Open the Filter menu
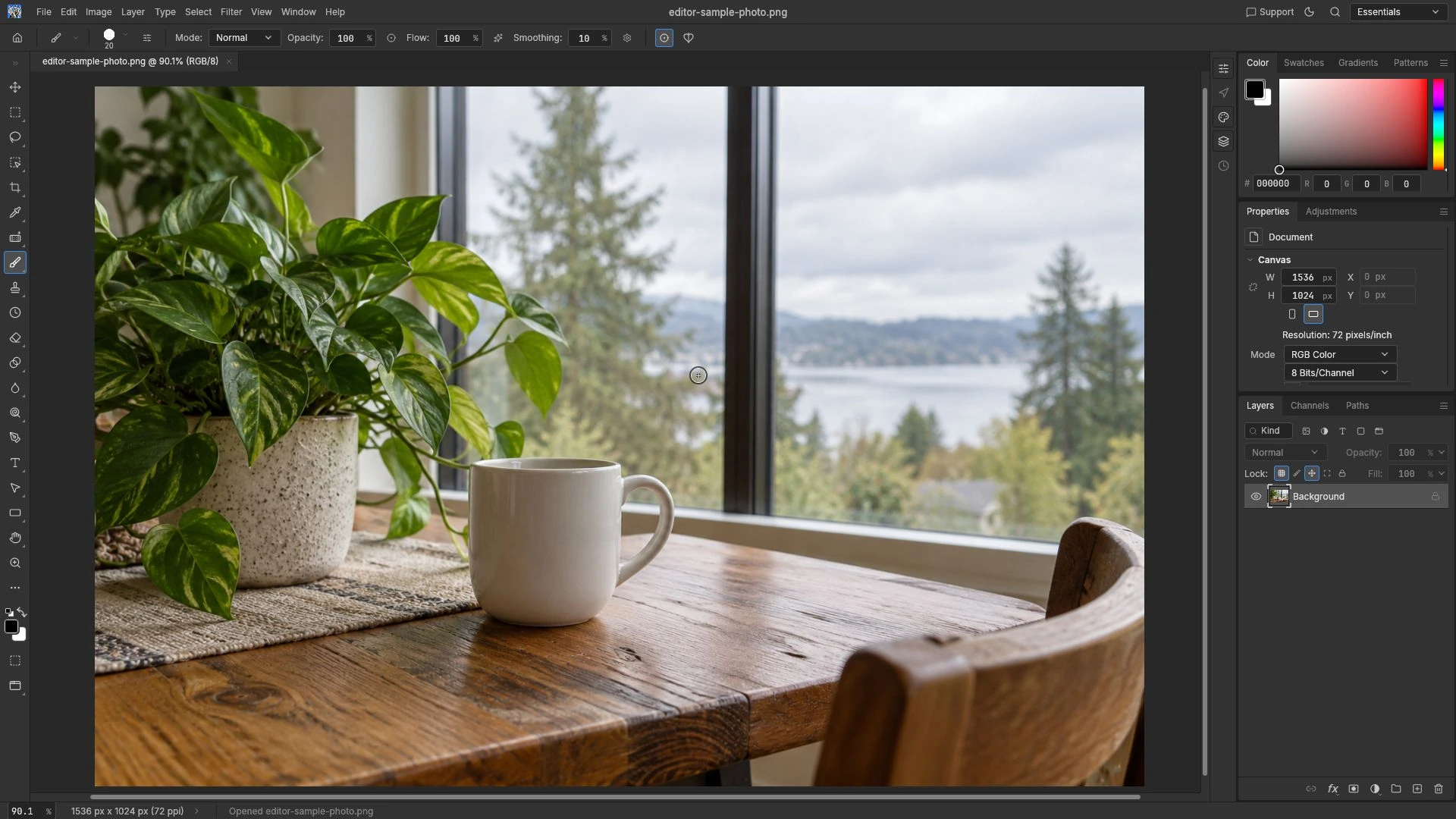 click(x=231, y=12)
